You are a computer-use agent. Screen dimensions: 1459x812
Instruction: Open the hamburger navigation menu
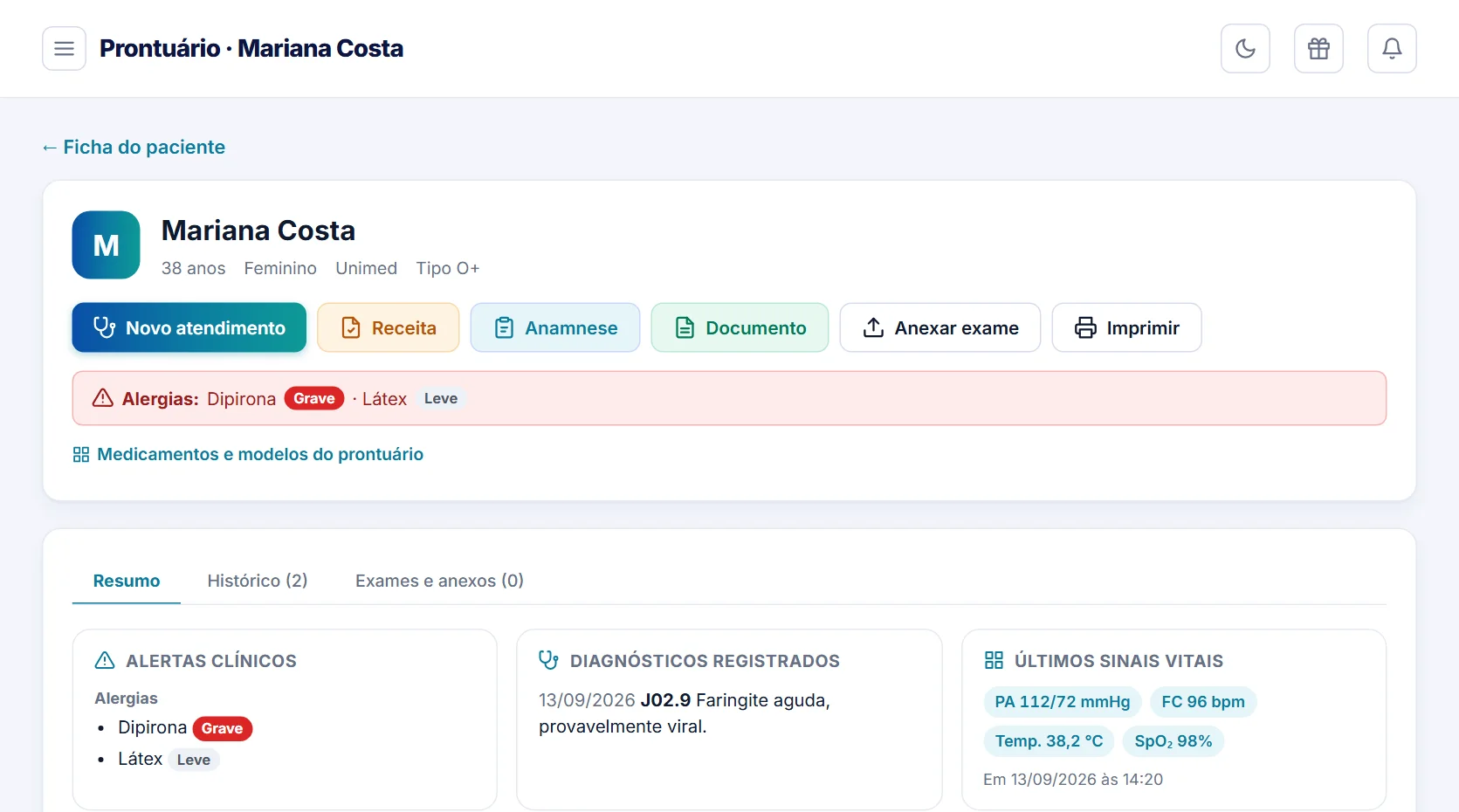click(x=64, y=48)
